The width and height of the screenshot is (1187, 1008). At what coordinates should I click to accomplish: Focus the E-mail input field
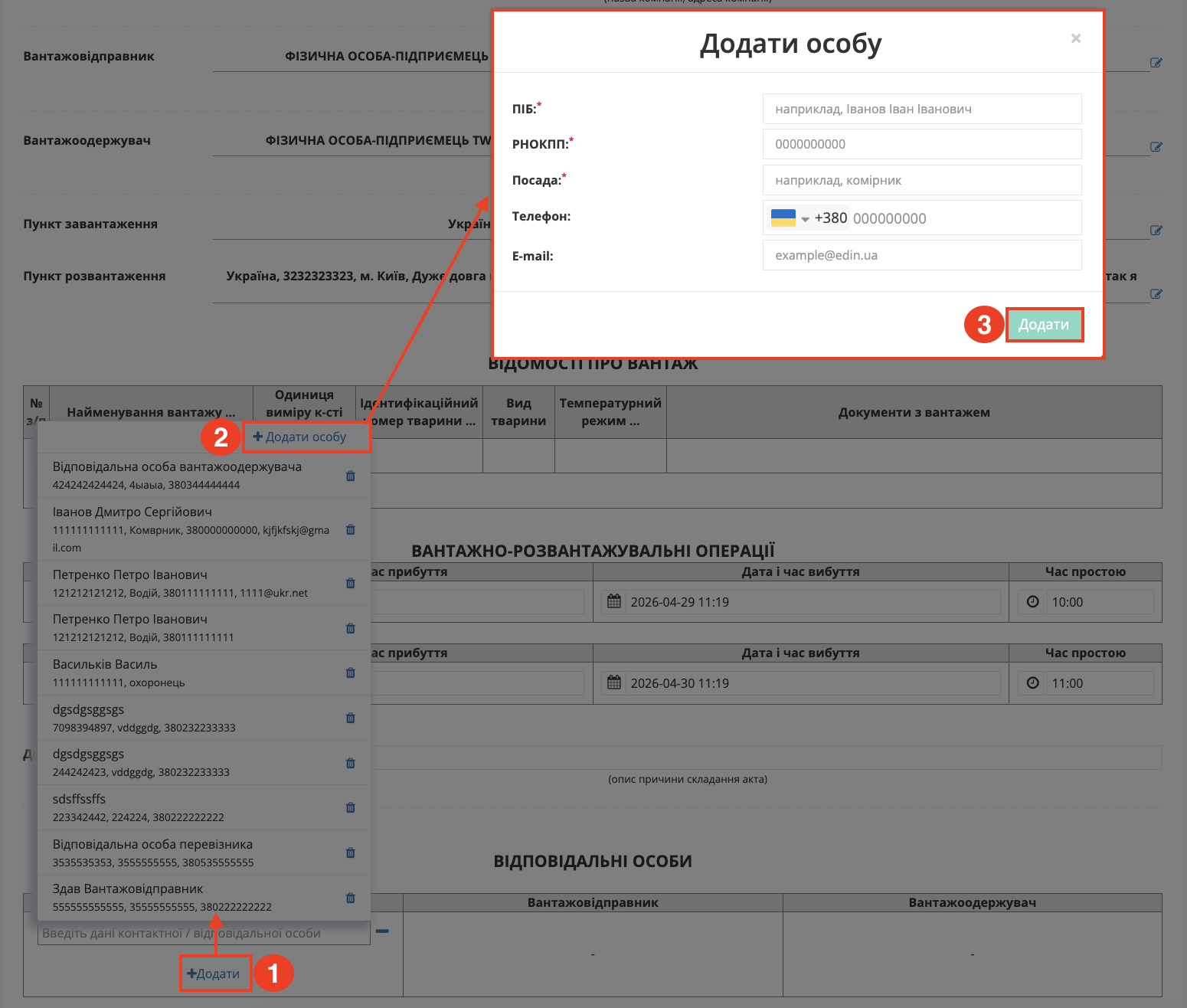pos(922,255)
